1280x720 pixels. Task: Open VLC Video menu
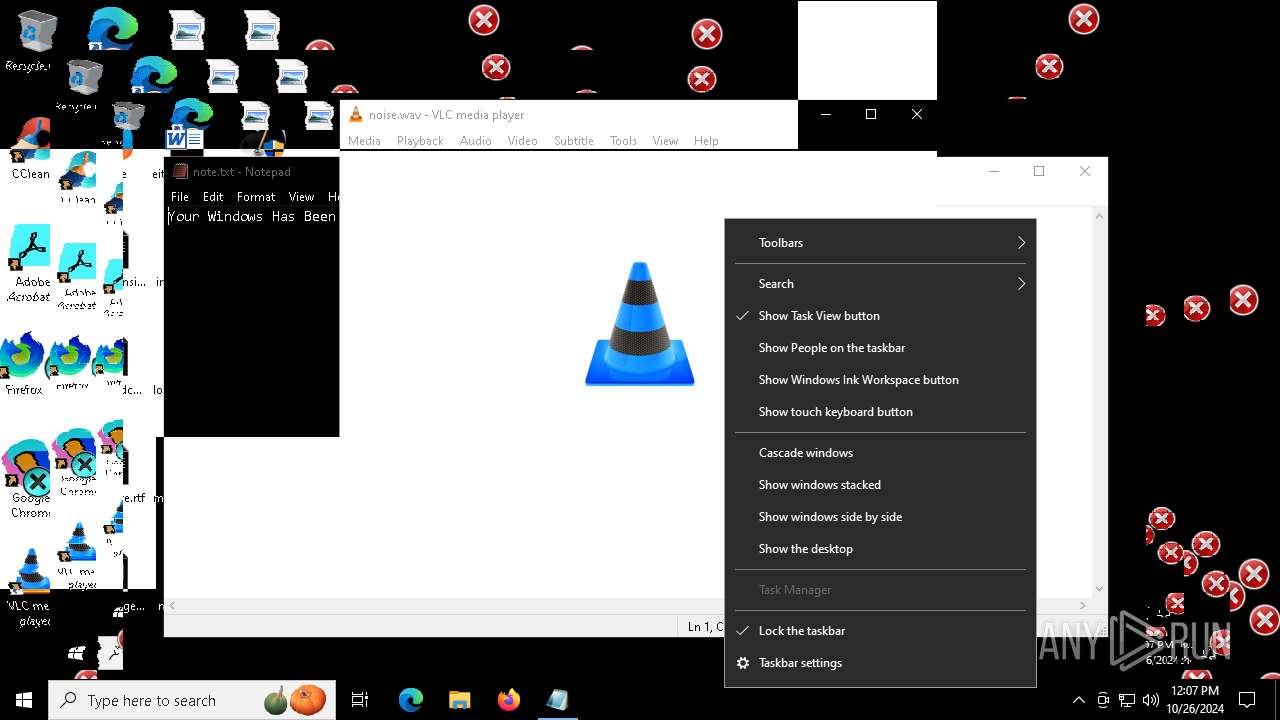pyautogui.click(x=522, y=141)
